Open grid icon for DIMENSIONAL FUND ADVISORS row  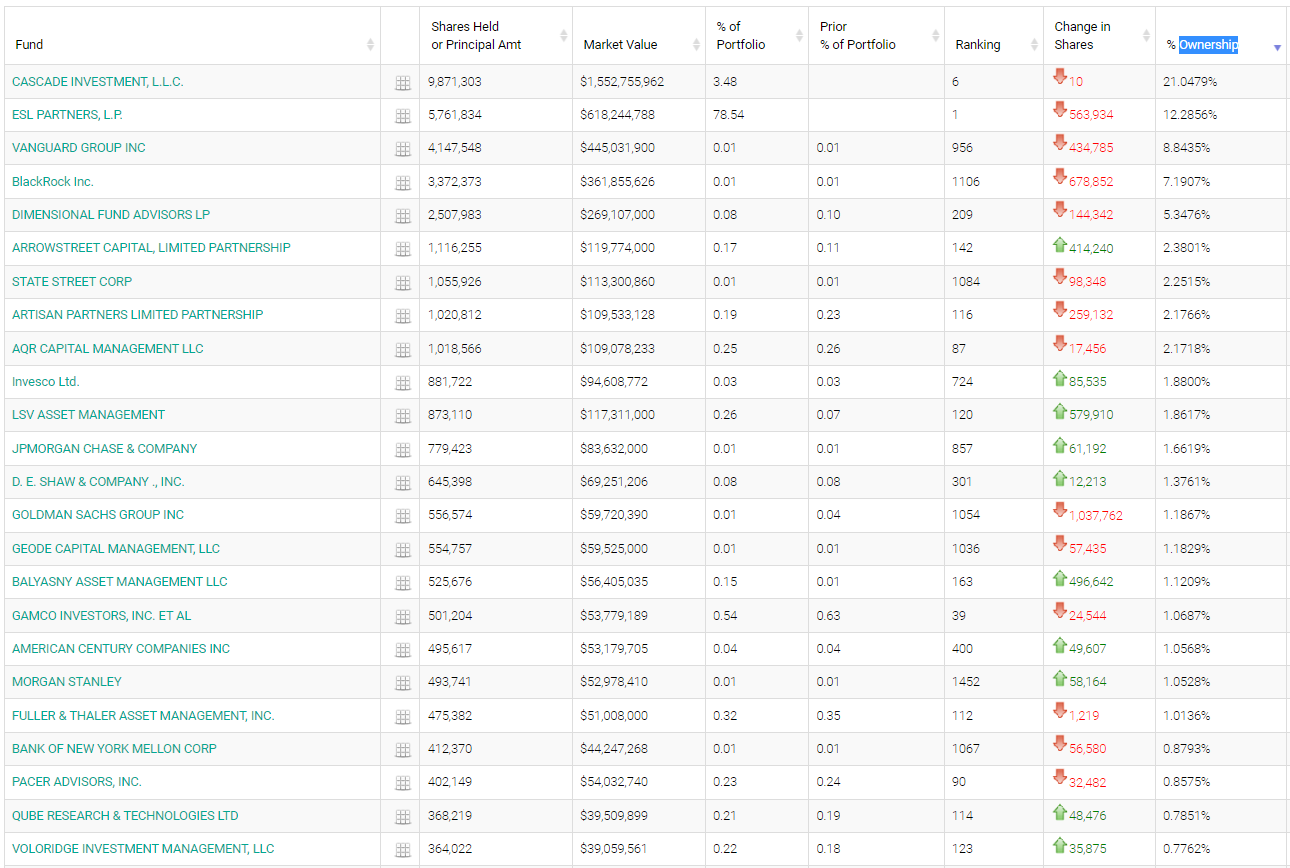[403, 216]
